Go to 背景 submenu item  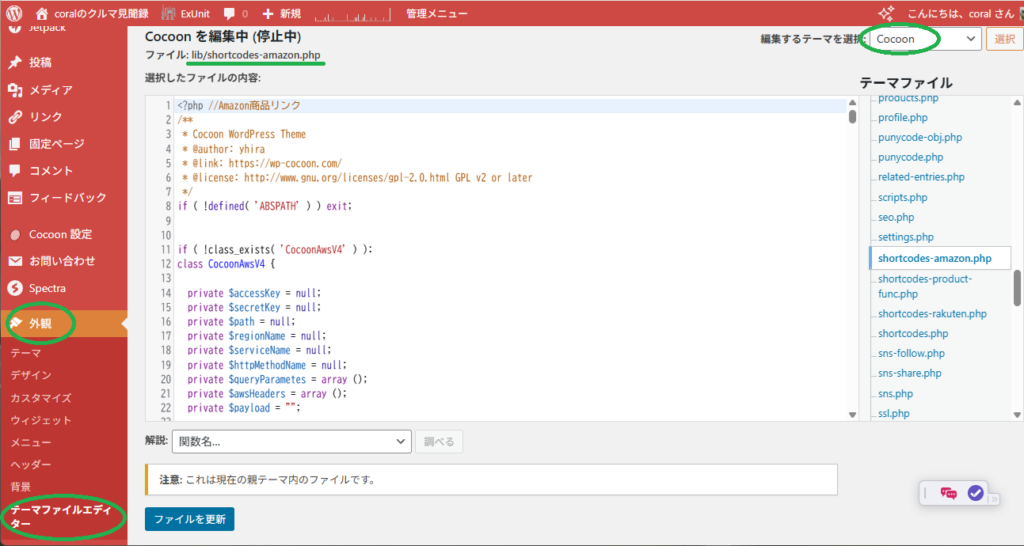tap(20, 487)
